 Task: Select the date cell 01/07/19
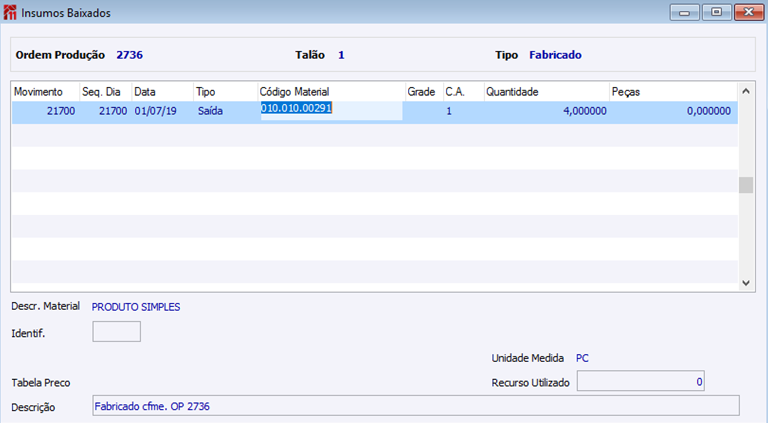coord(163,111)
